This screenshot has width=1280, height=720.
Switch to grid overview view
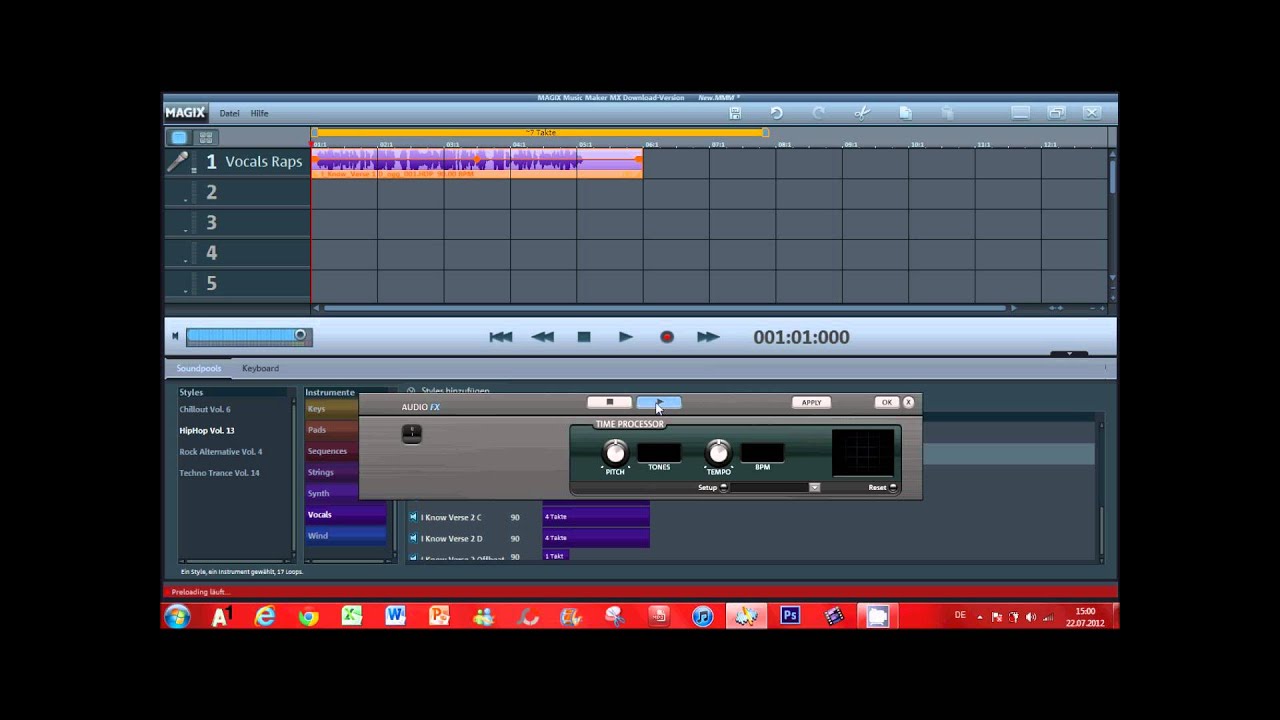click(206, 137)
